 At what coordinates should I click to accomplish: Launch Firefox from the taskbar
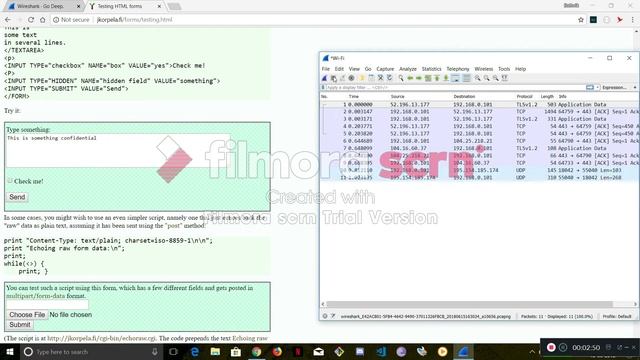coord(277,351)
